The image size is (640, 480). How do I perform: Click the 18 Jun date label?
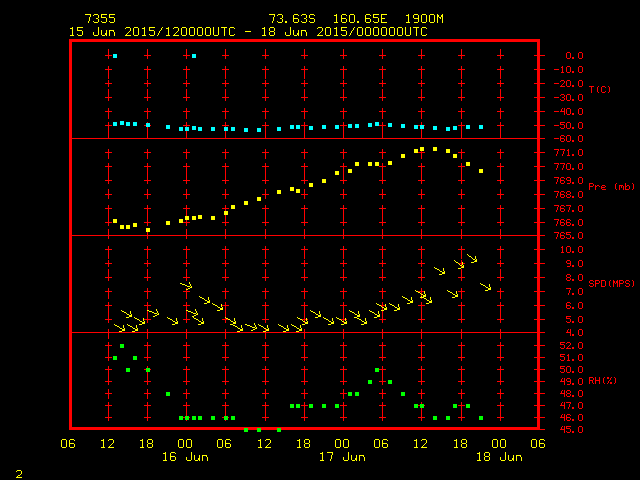tap(498, 457)
